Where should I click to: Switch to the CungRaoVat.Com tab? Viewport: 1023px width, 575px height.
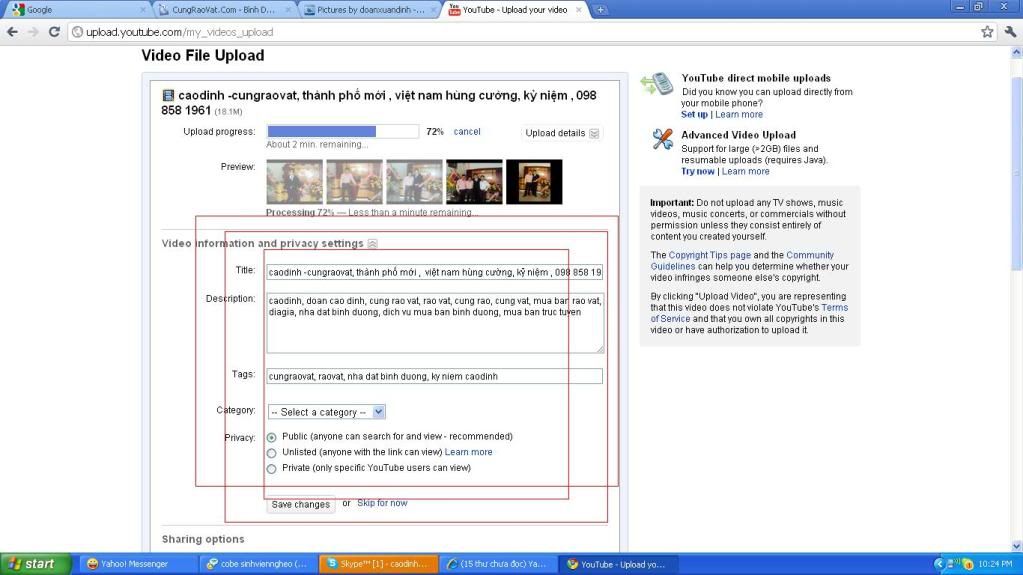point(225,10)
